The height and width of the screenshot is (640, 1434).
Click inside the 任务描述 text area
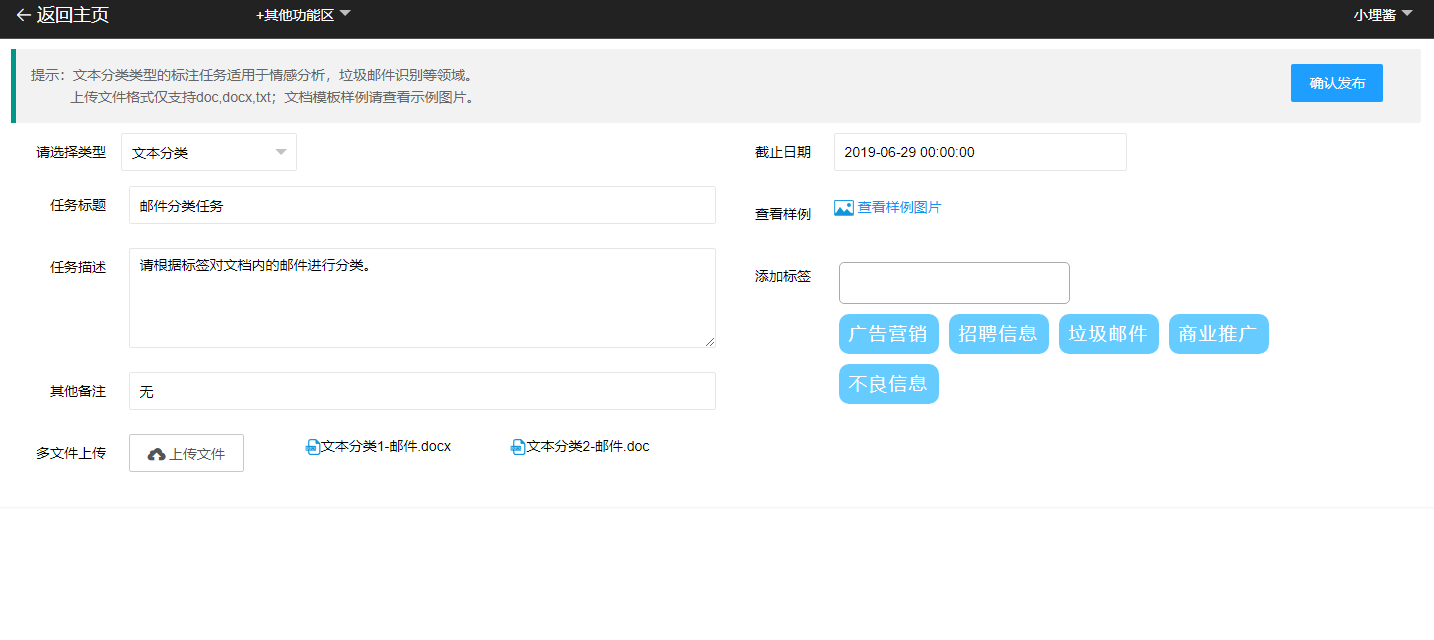coord(422,298)
